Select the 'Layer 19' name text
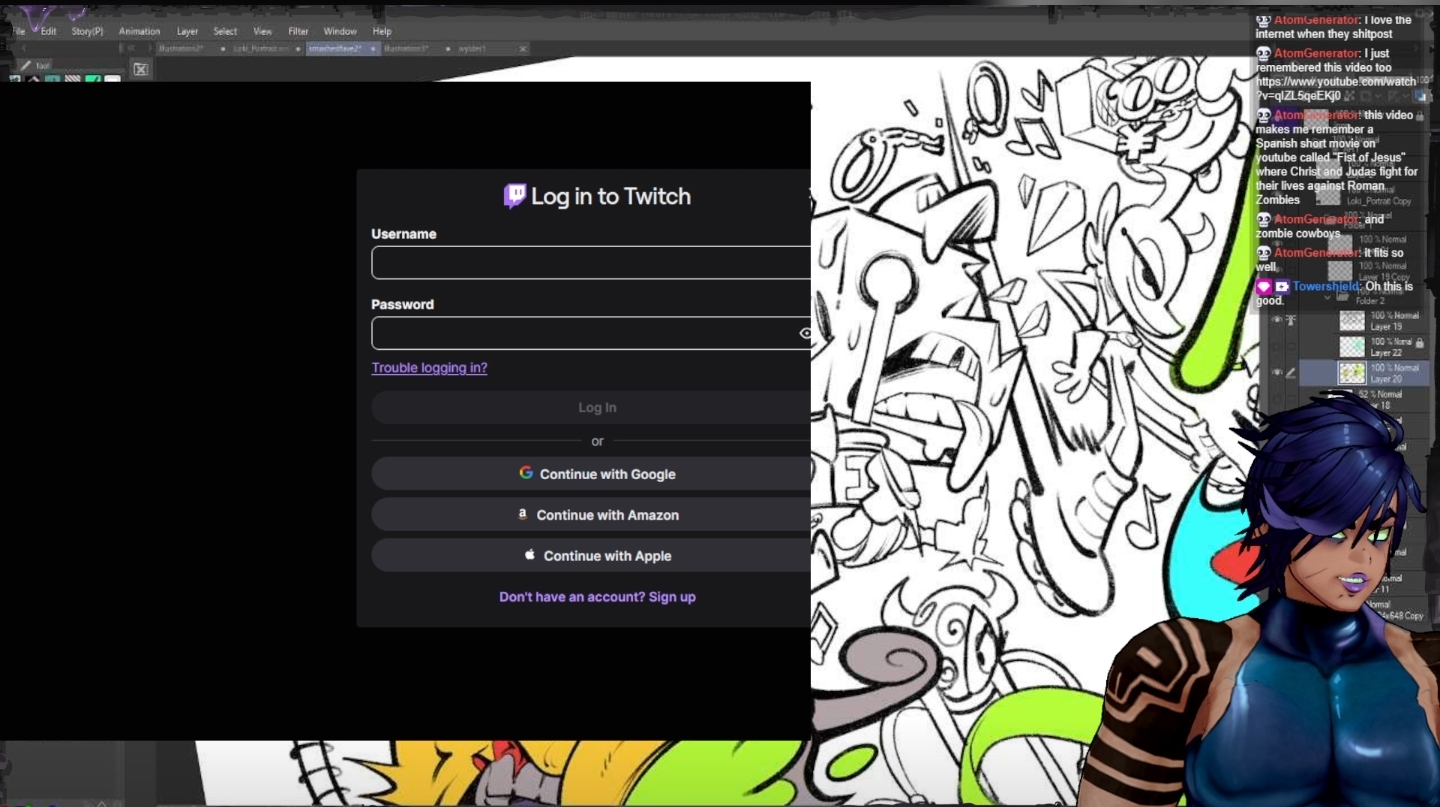1440x807 pixels. coord(1386,326)
